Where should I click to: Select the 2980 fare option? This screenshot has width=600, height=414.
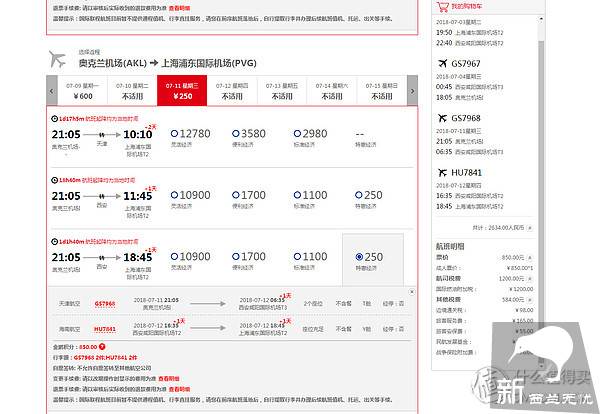[x=297, y=134]
